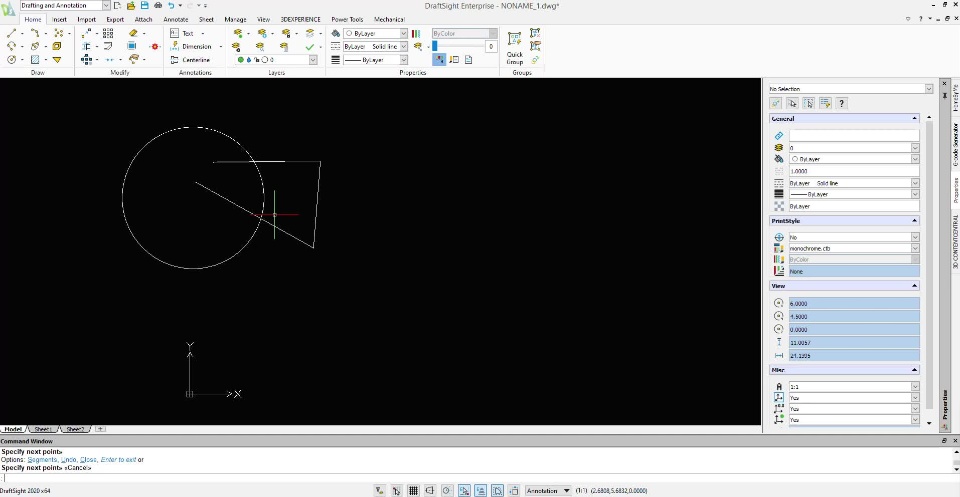
Task: Click the Undo option link in command window
Action: 69,460
